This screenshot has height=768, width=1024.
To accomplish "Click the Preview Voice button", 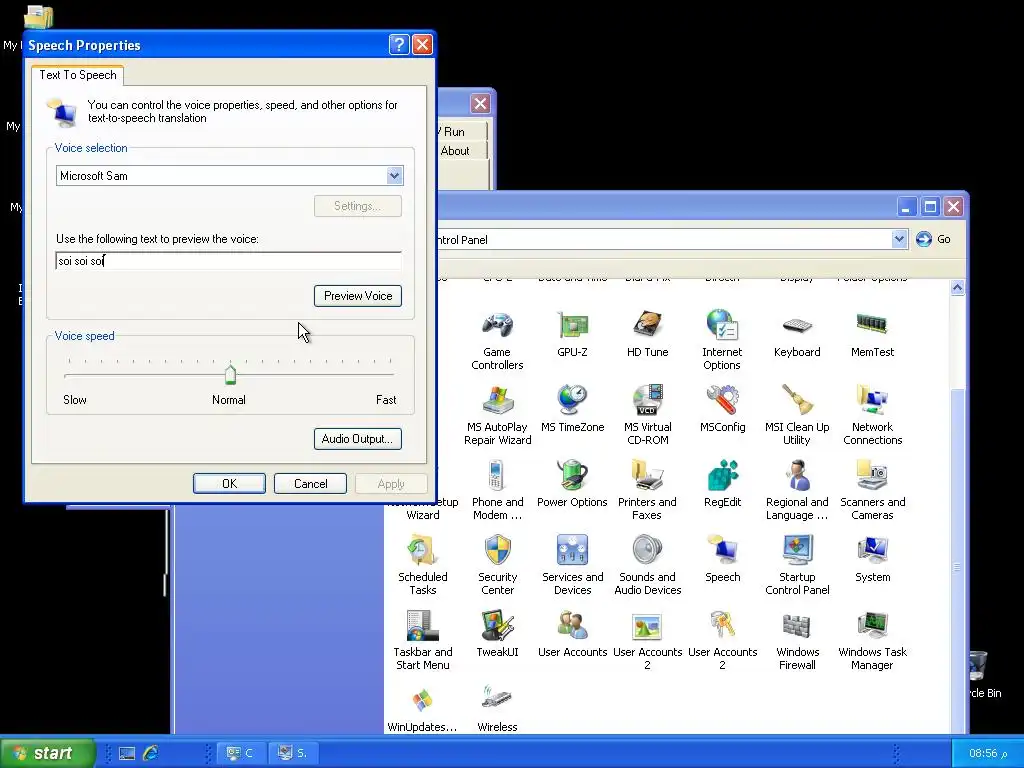I will (358, 296).
